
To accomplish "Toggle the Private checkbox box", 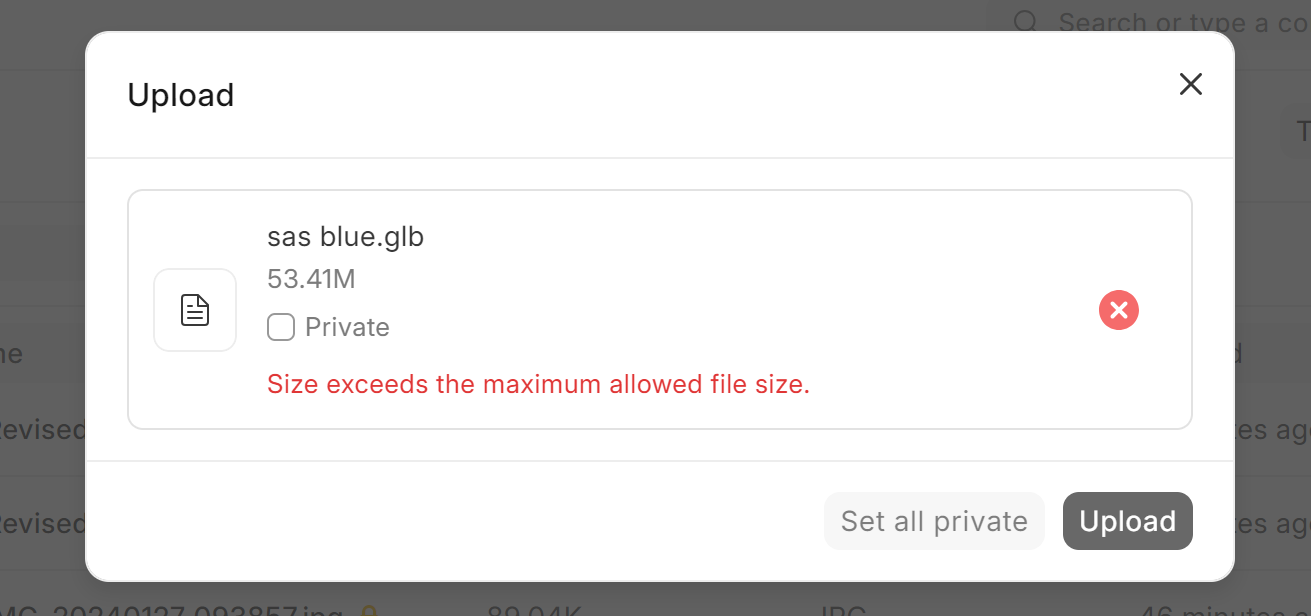I will click(281, 327).
